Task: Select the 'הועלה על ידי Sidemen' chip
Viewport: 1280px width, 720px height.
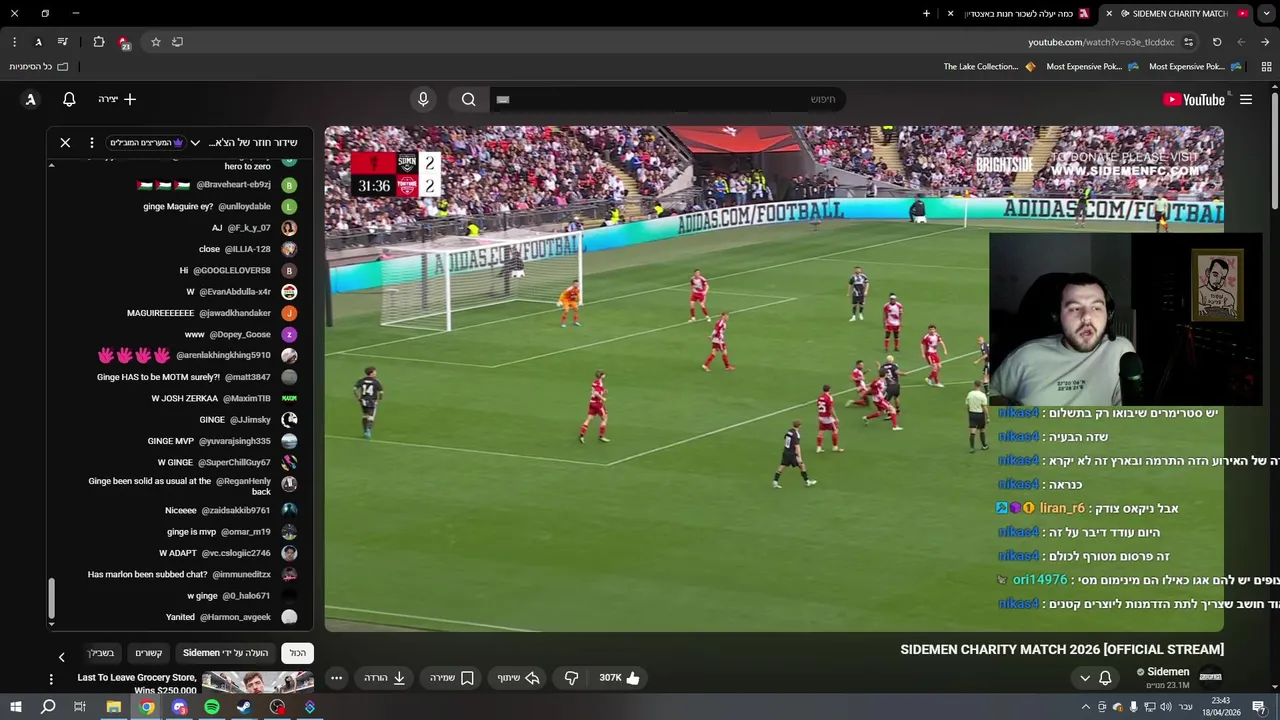Action: point(226,653)
